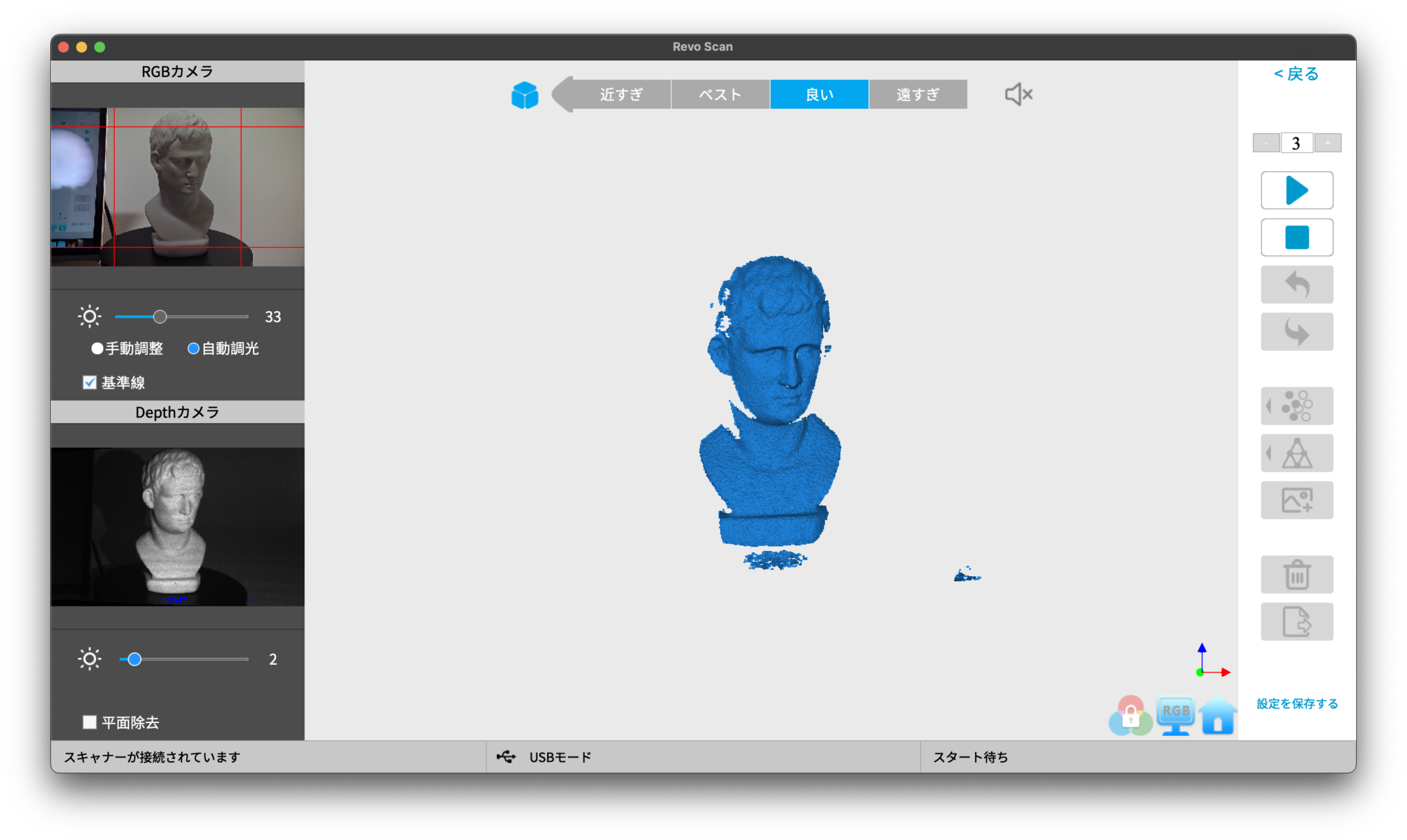Open the point cloud fusion tool
Viewport: 1407px width, 840px height.
pos(1296,406)
